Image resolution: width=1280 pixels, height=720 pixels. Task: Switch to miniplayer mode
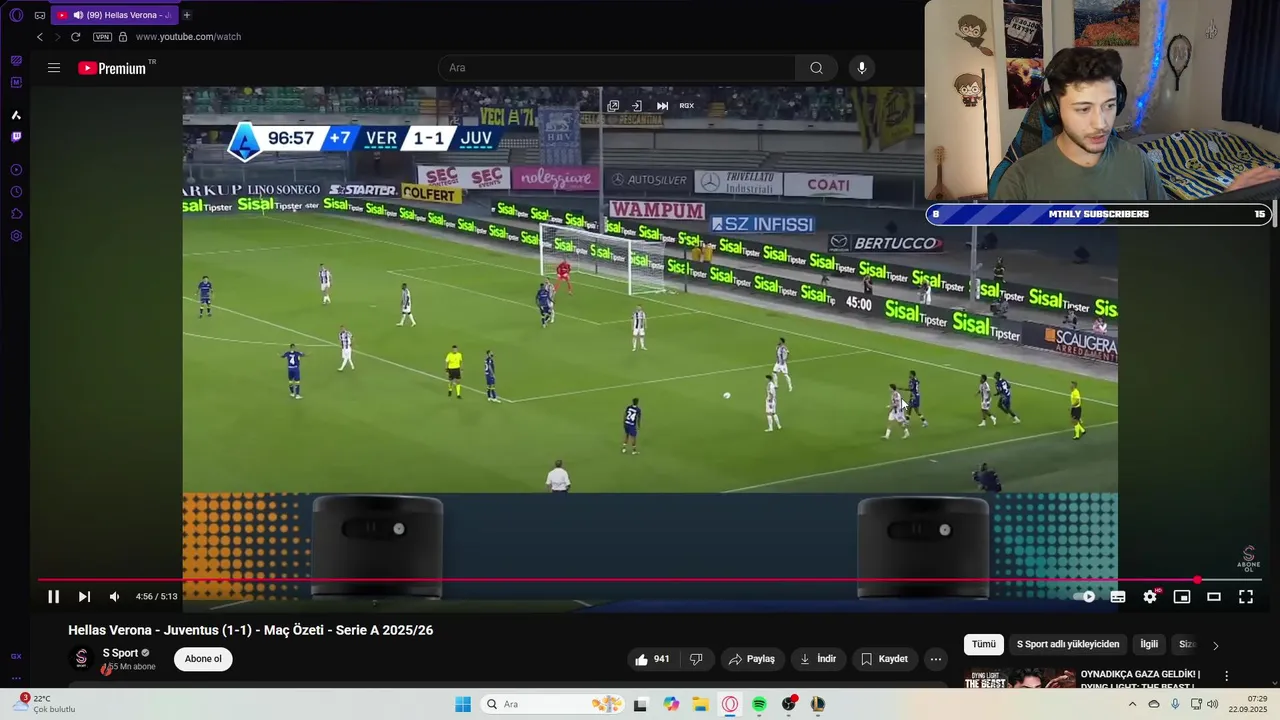click(1182, 597)
